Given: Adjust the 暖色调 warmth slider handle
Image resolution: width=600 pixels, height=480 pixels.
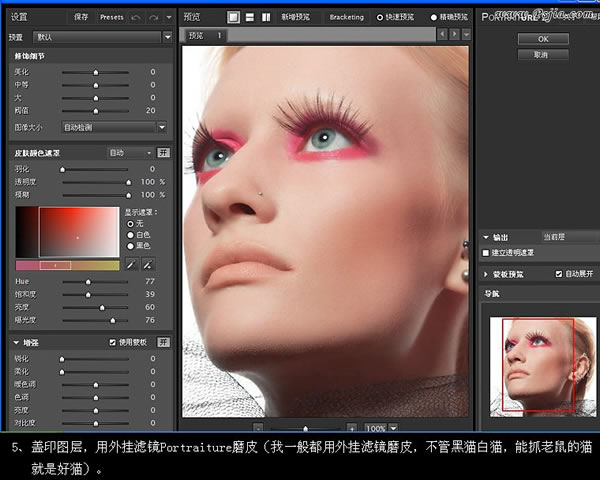Looking at the screenshot, I should pyautogui.click(x=96, y=385).
